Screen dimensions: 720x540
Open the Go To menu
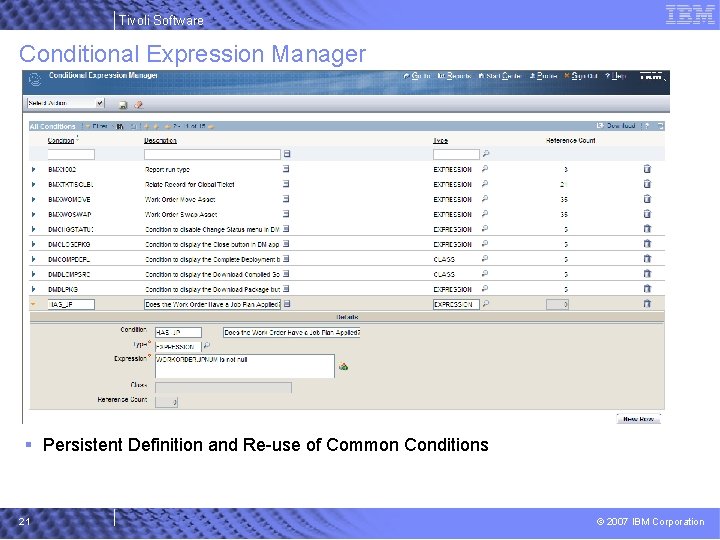(x=416, y=76)
